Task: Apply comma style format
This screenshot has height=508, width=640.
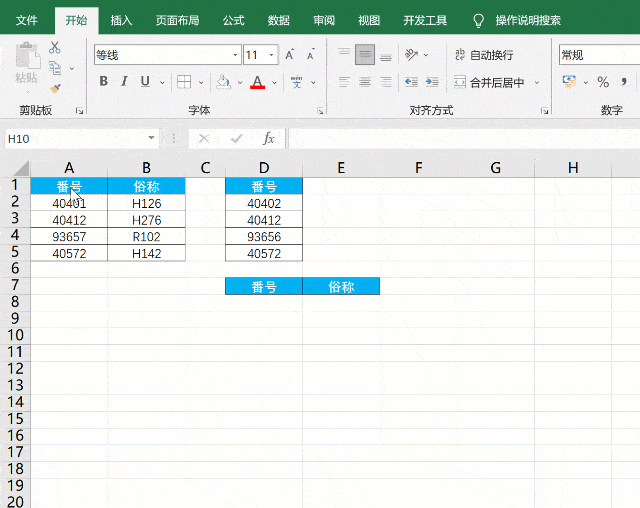Action: point(624,82)
